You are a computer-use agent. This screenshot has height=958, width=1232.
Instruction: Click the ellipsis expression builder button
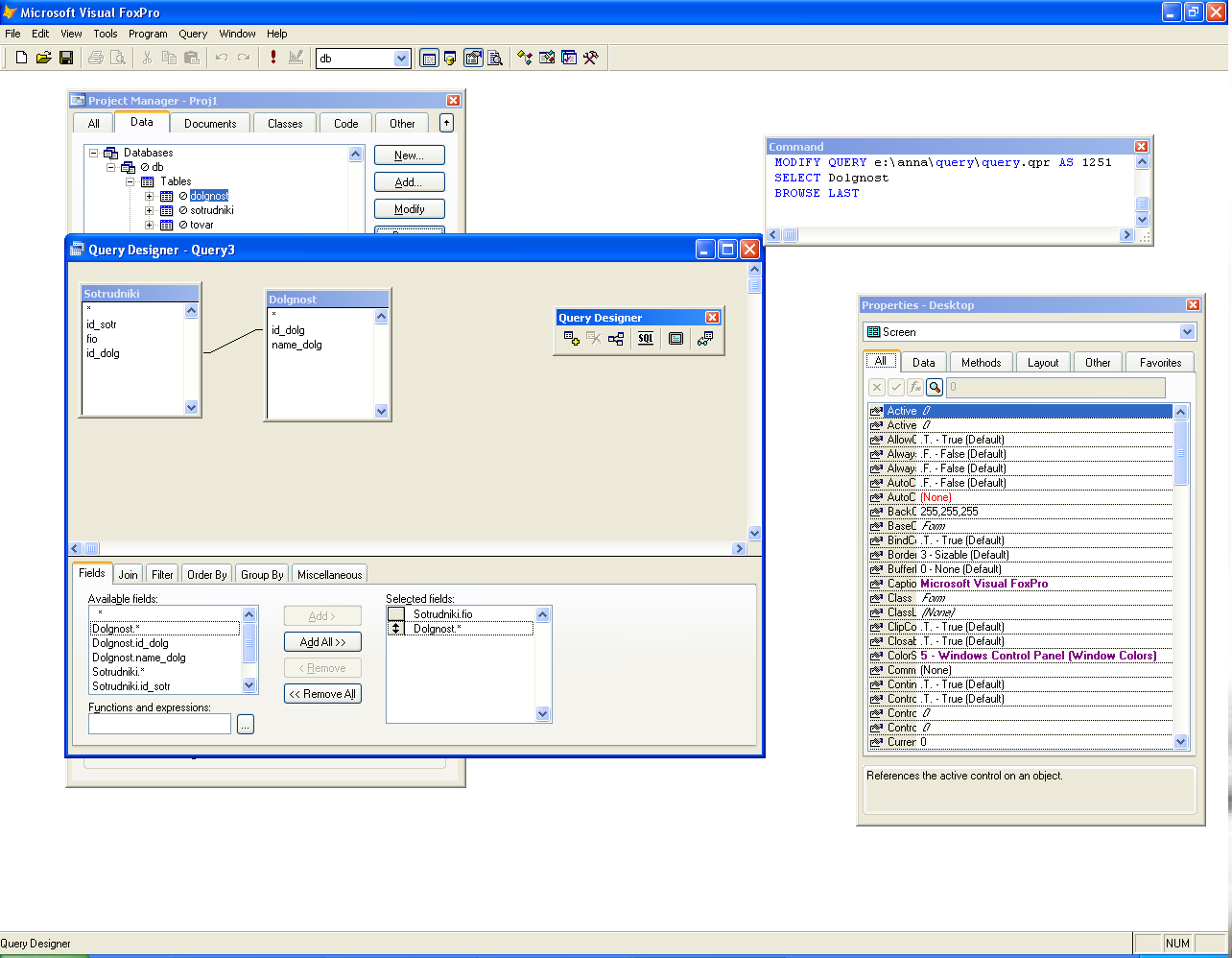(246, 725)
